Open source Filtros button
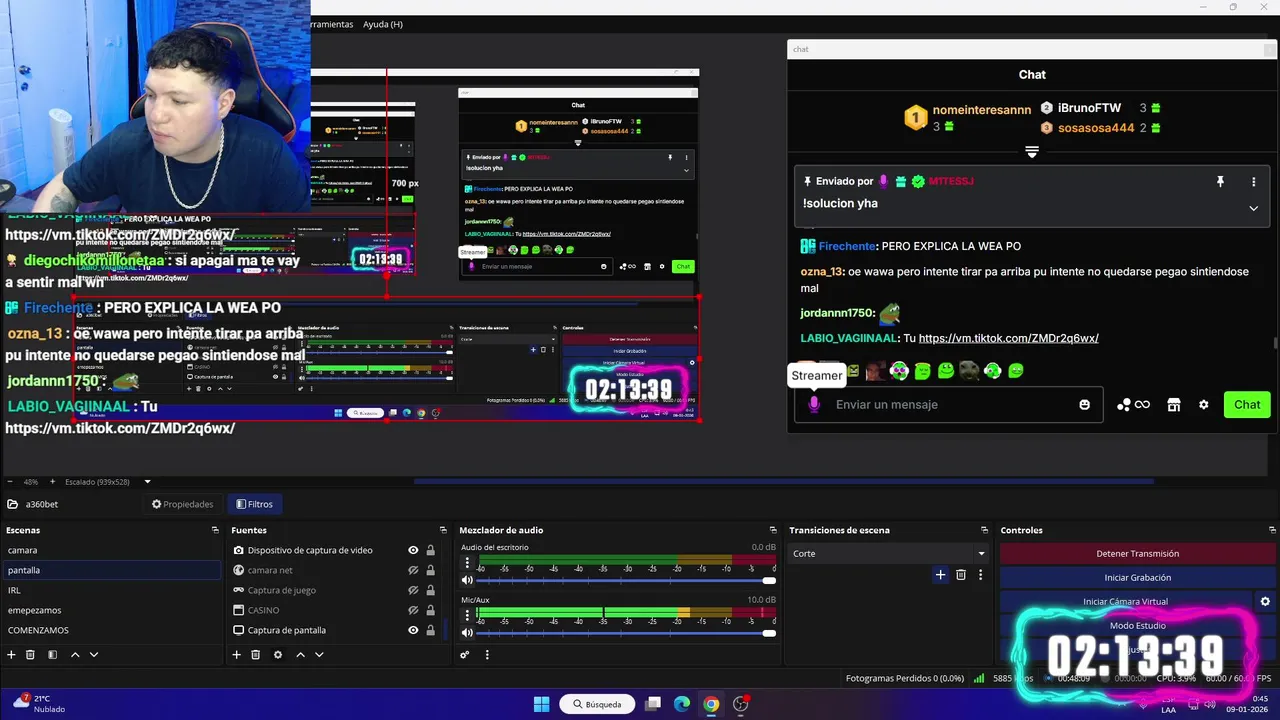The height and width of the screenshot is (720, 1280). click(x=254, y=504)
